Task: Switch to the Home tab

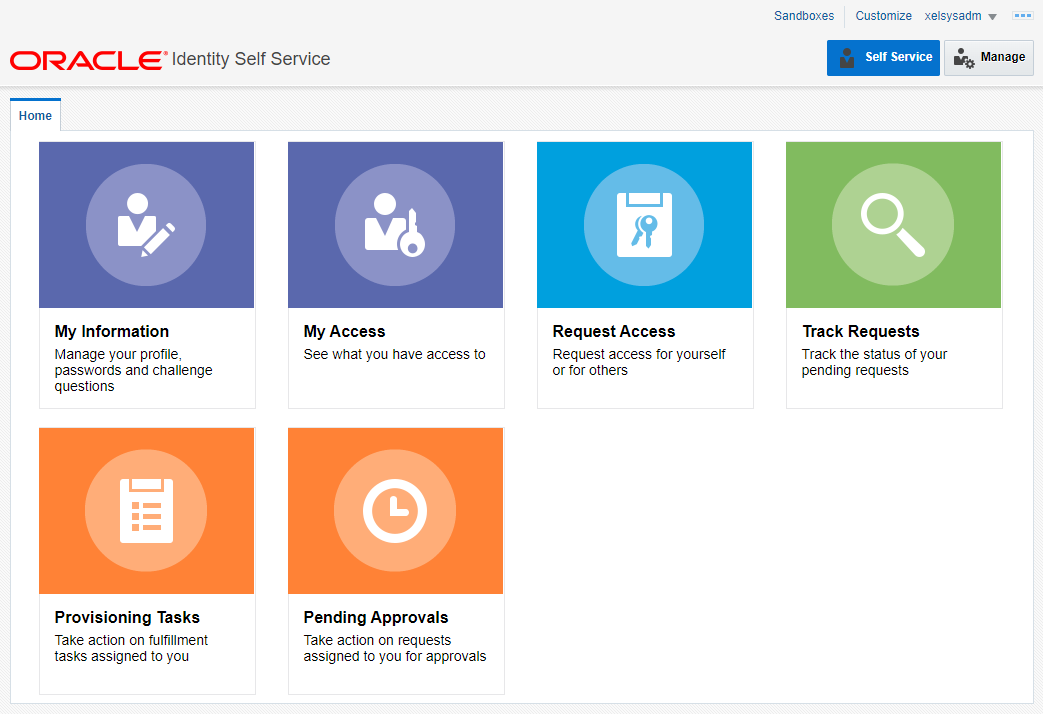Action: (35, 116)
